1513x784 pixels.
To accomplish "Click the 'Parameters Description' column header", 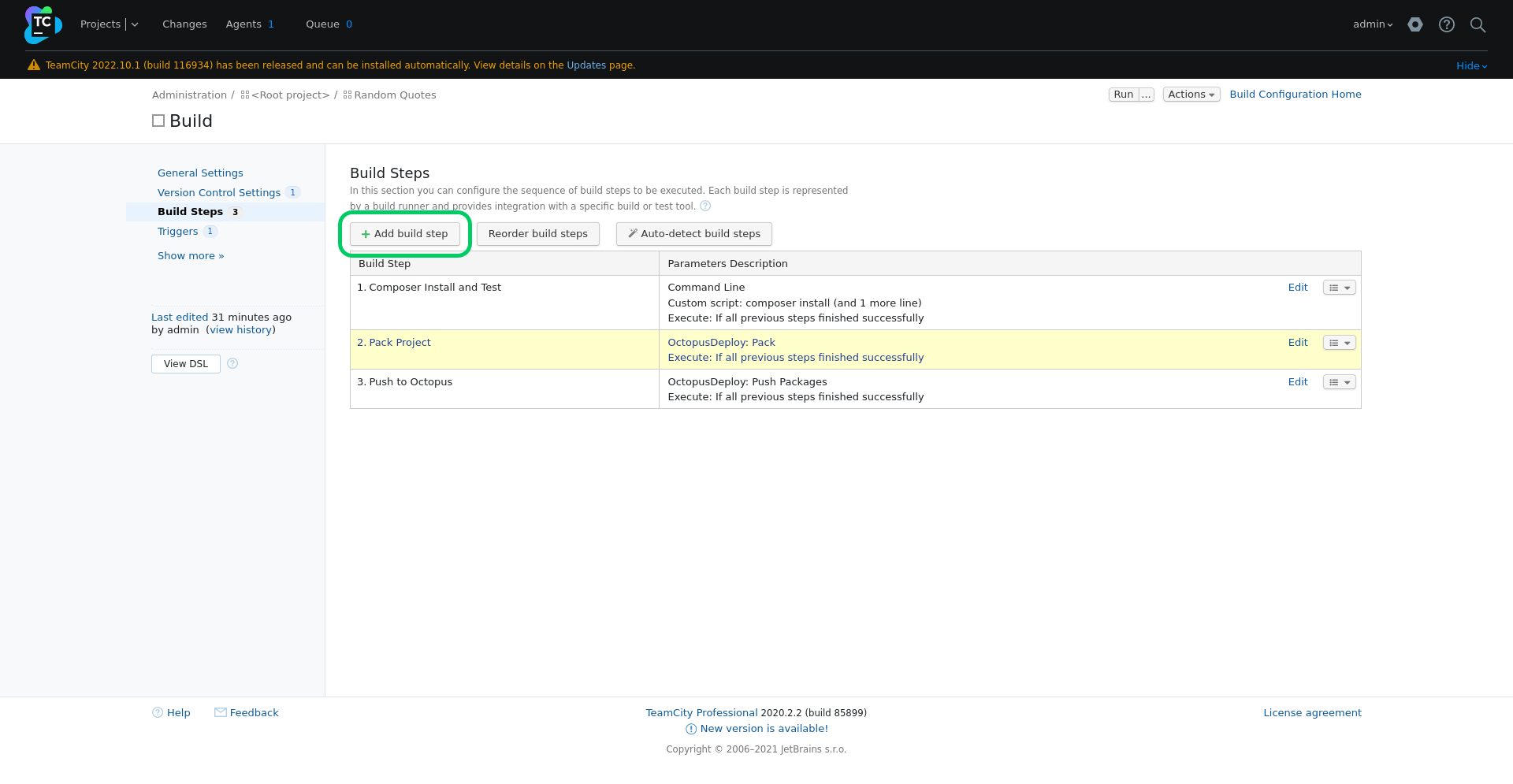I will (x=727, y=264).
